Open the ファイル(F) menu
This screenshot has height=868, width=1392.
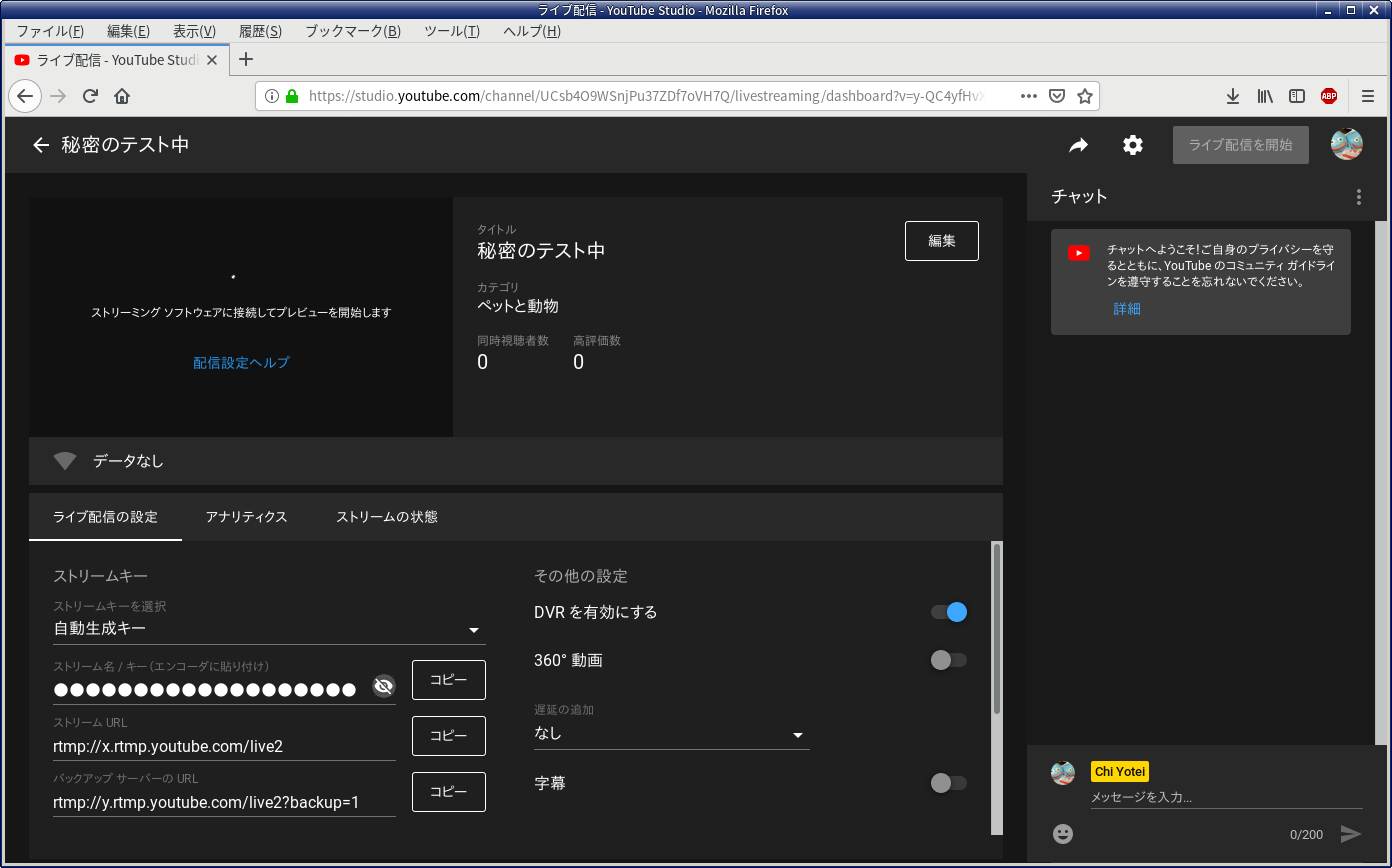click(50, 31)
